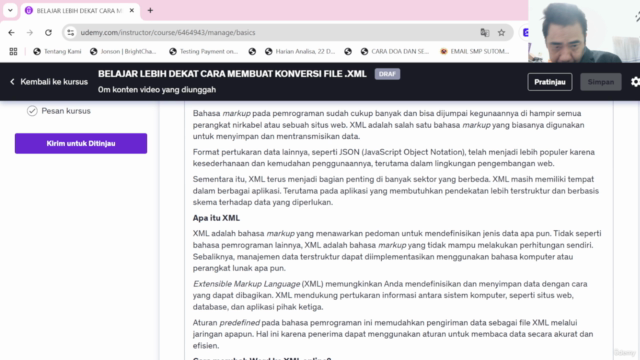Viewport: 640px width, 360px height.
Task: Open the Testing Payment on... bookmark
Action: 203,51
